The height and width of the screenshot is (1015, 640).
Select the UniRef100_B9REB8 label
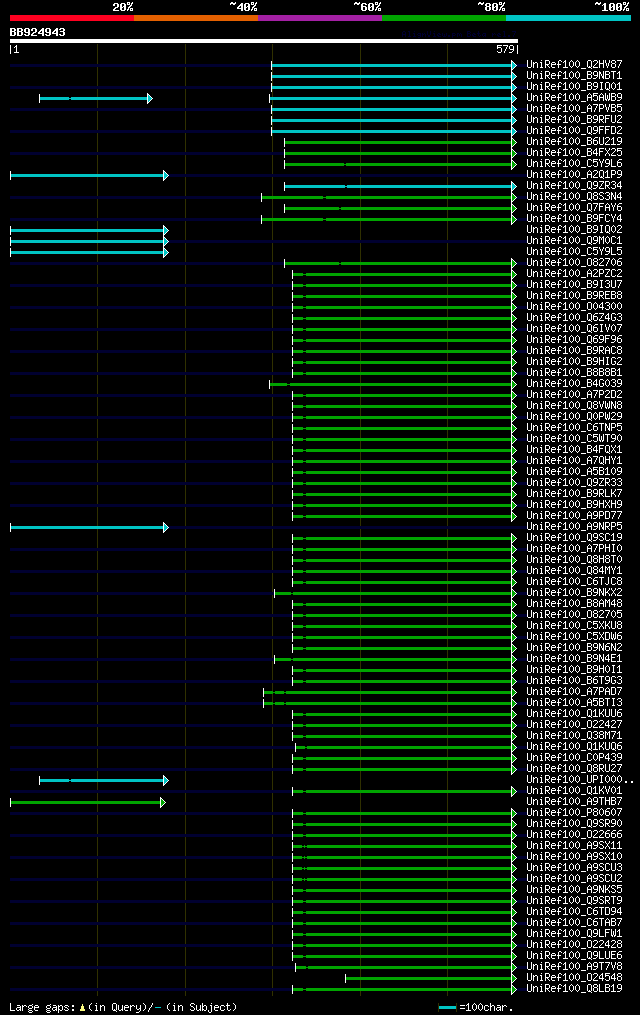point(574,296)
